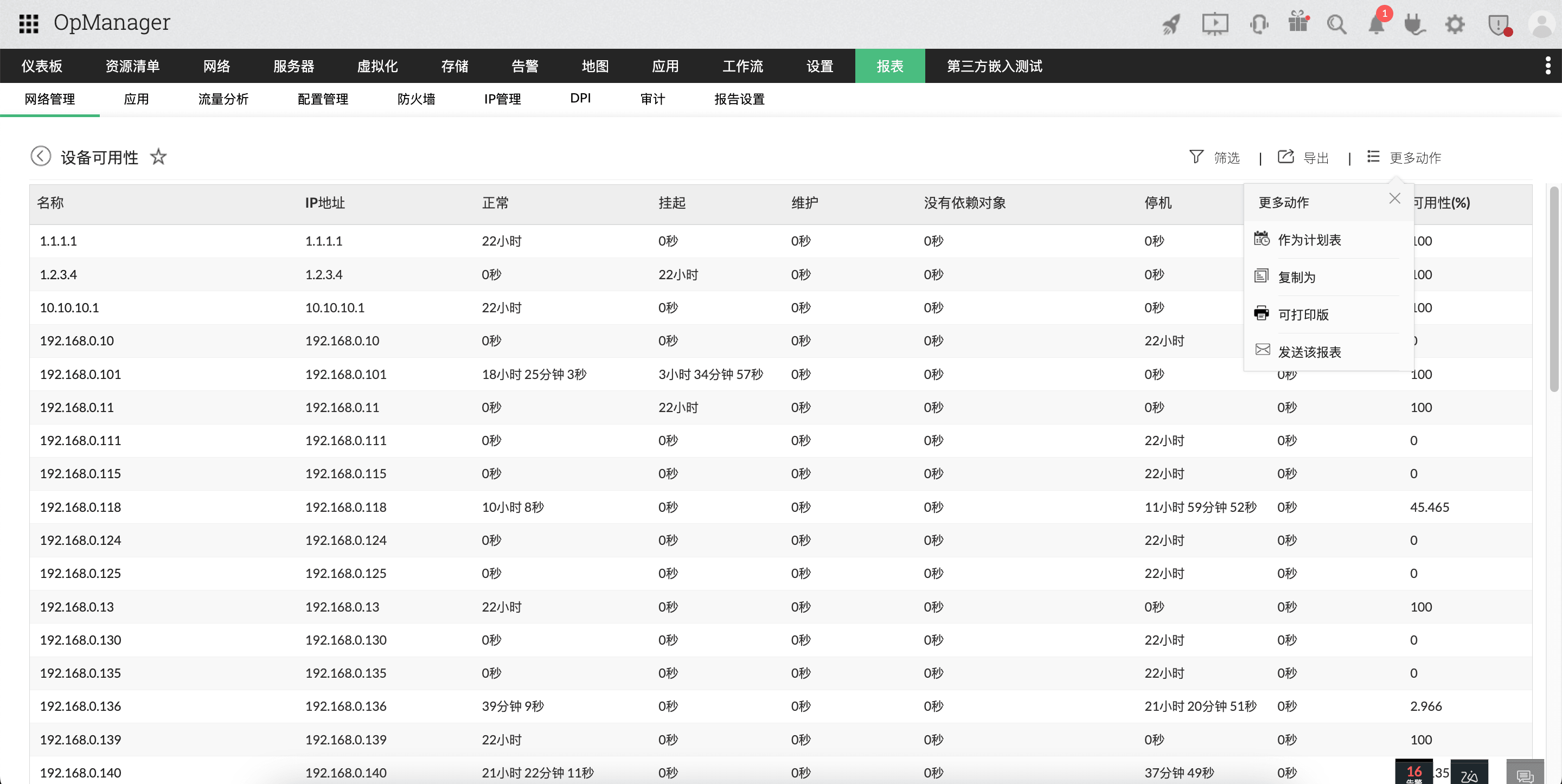Click the headset support icon

coord(1258,24)
